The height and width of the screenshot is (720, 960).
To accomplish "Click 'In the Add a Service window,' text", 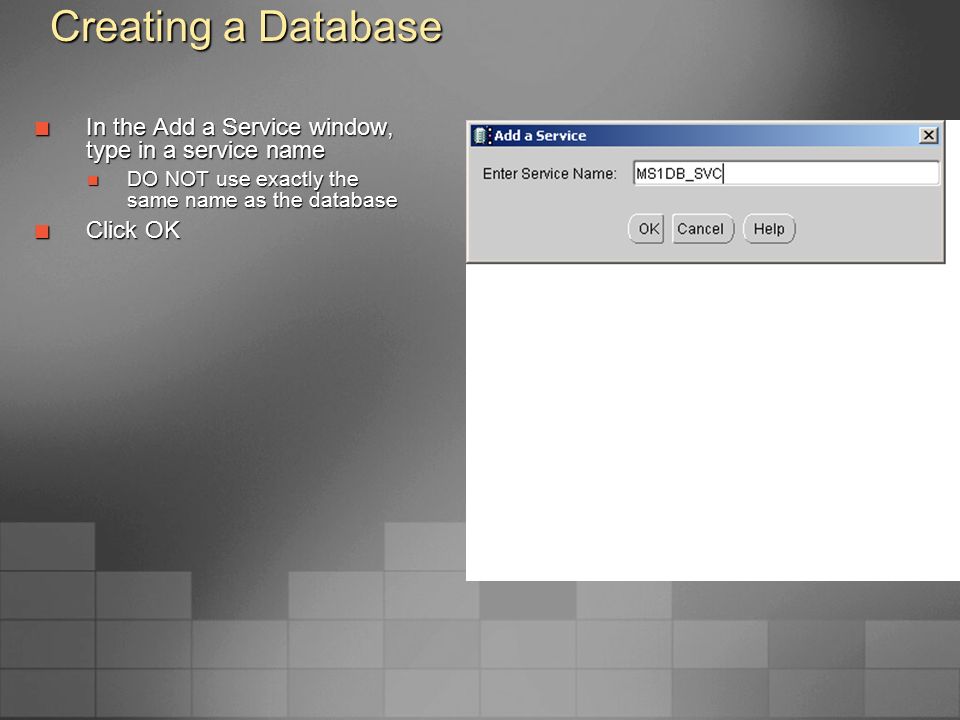I will (239, 127).
